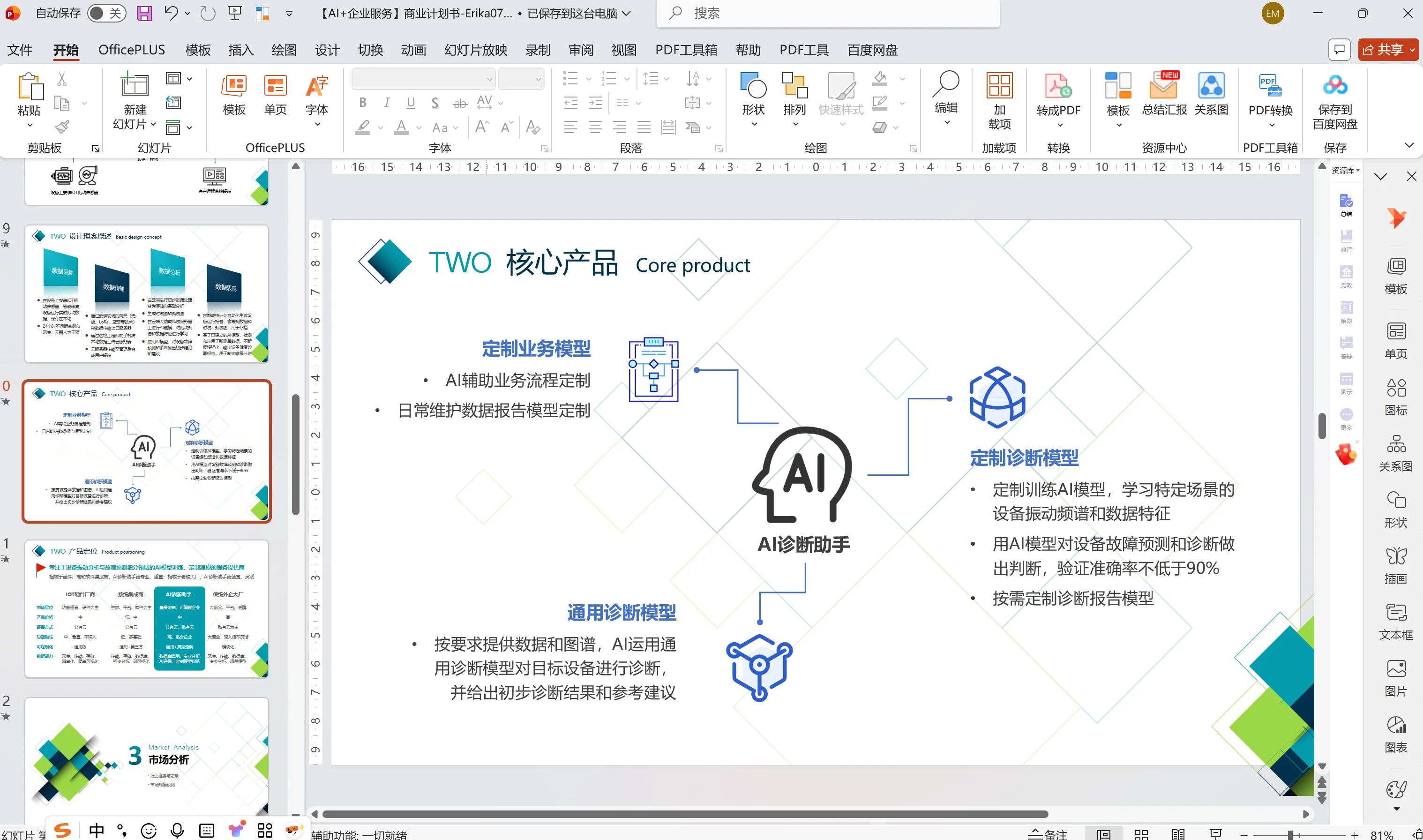
Task: Click the 备注 notes button in status bar
Action: coord(1047,834)
